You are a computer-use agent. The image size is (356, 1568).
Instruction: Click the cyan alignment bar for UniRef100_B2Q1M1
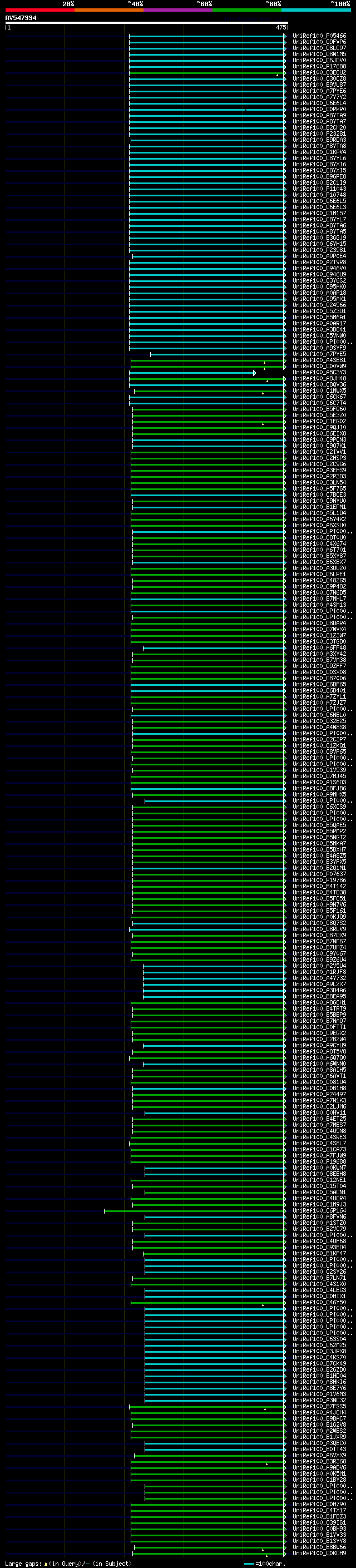(x=209, y=868)
